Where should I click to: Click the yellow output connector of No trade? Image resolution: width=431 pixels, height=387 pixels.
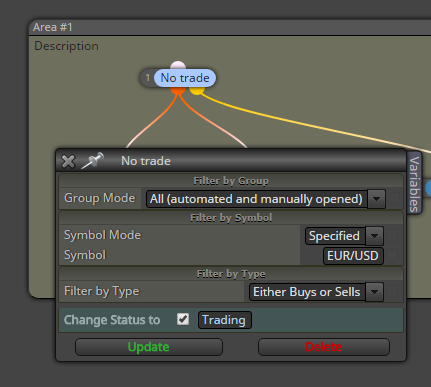197,90
